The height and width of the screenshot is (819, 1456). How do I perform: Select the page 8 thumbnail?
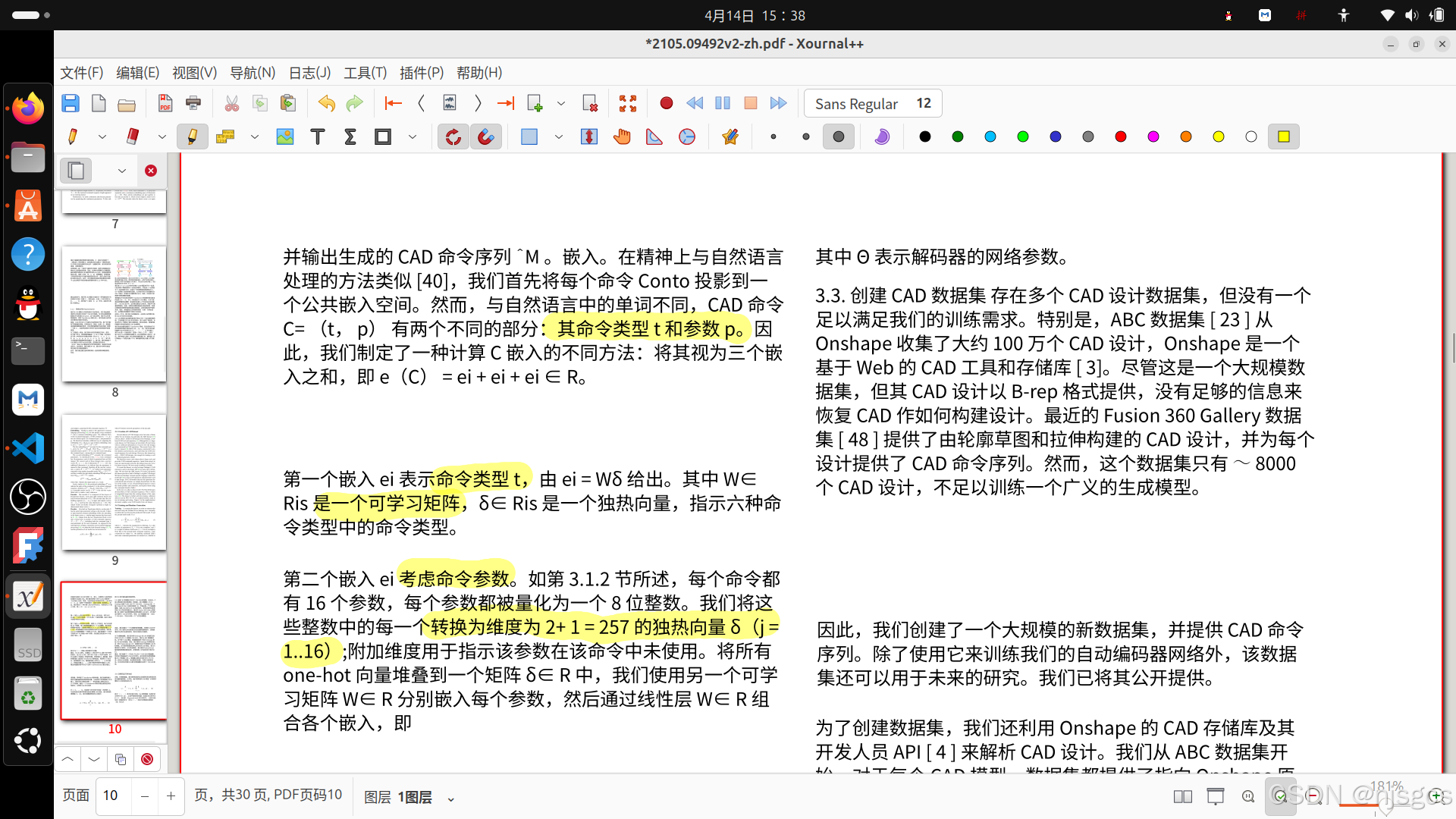[x=114, y=313]
